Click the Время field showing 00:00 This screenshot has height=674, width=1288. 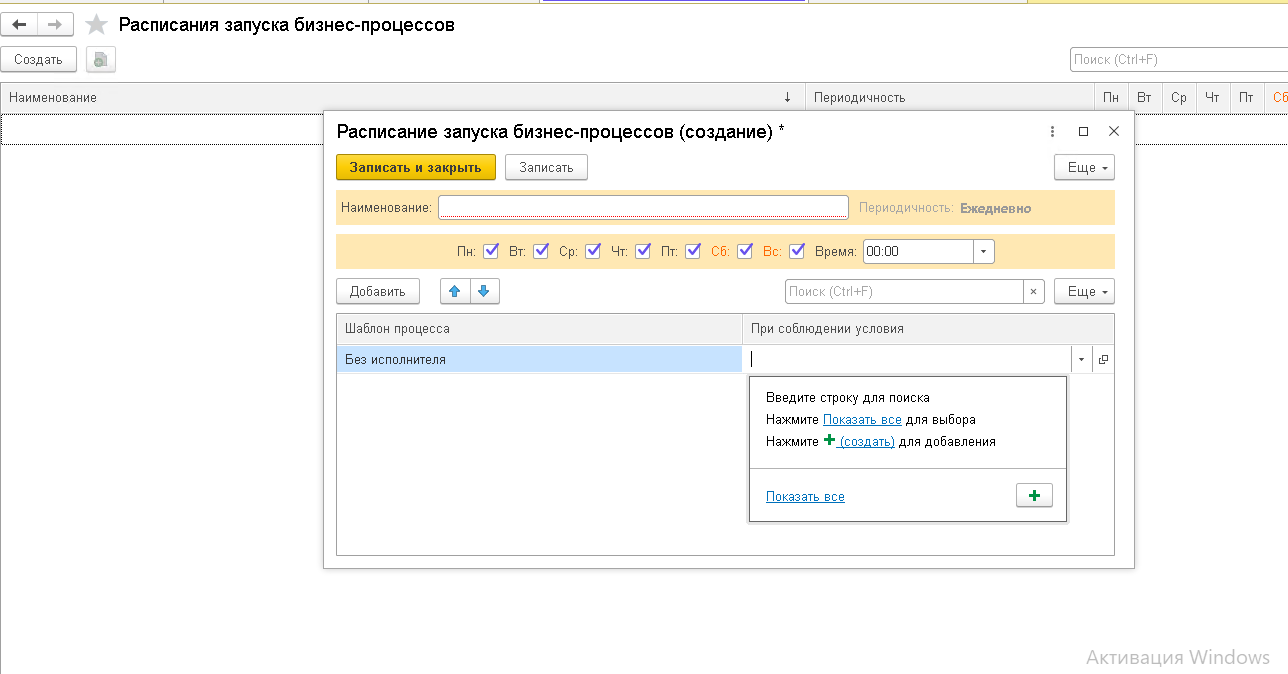[918, 252]
